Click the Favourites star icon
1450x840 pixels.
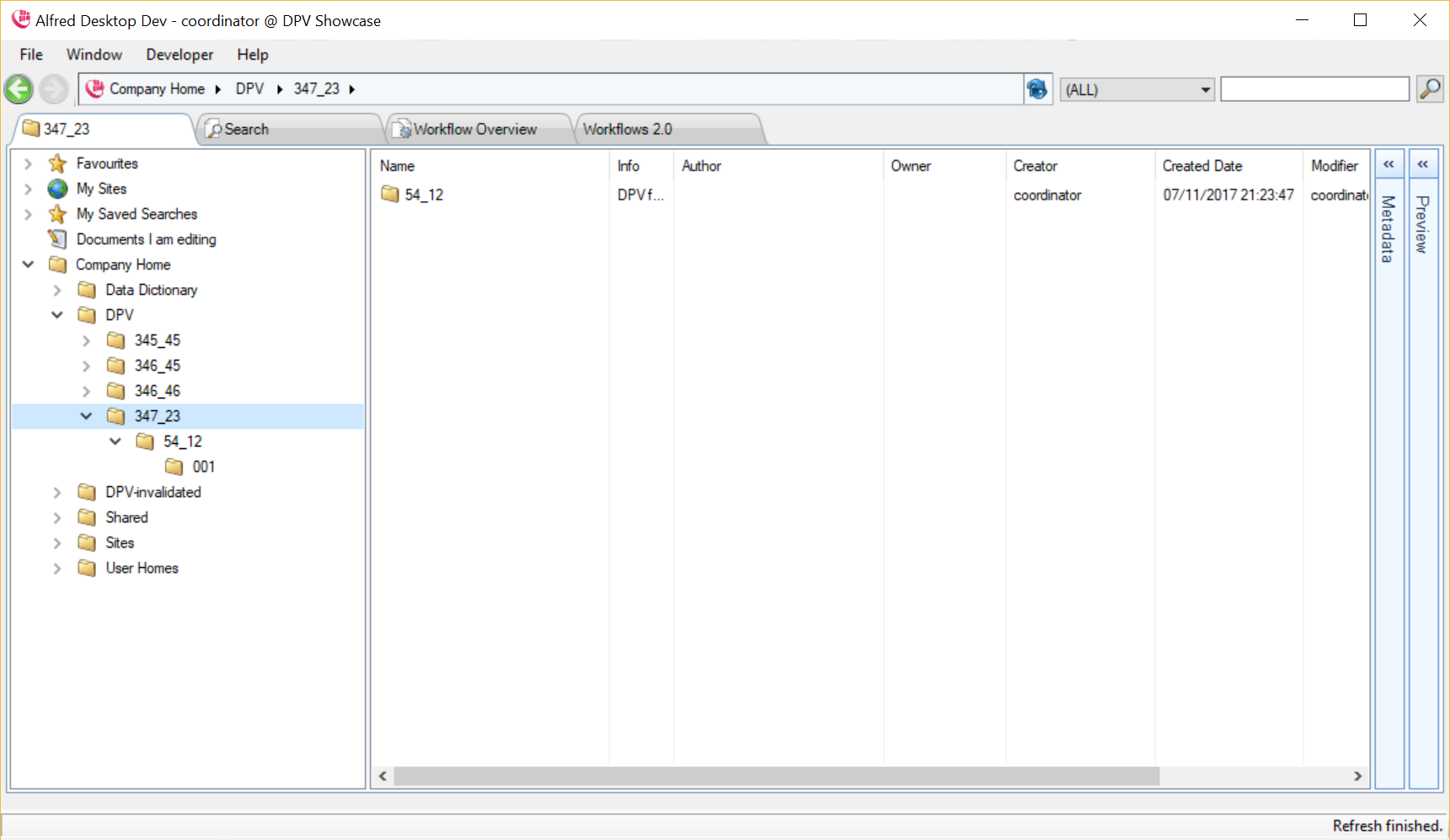coord(57,163)
